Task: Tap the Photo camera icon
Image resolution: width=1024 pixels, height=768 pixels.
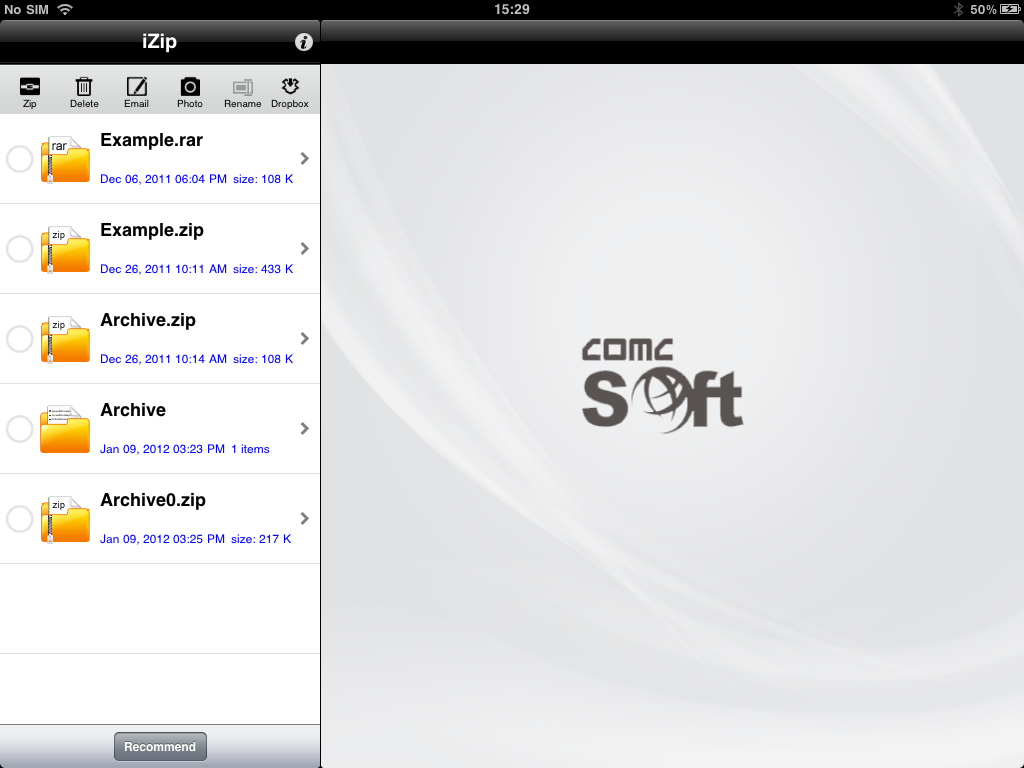Action: [x=190, y=87]
